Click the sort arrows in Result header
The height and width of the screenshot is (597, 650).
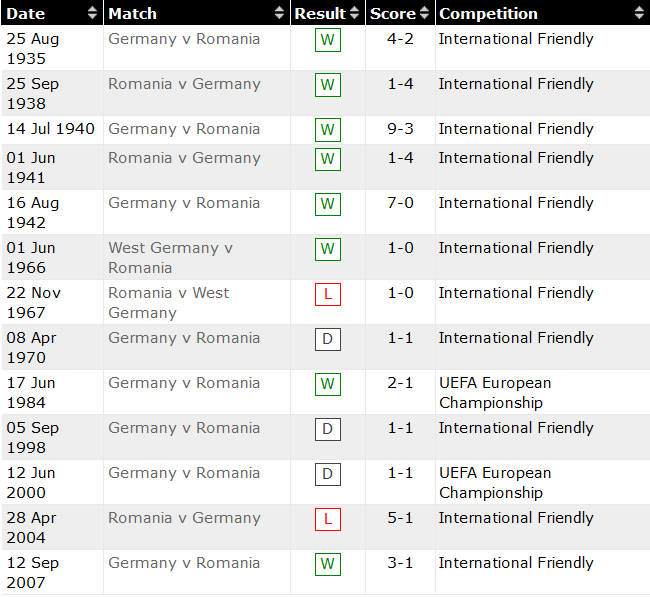[x=354, y=13]
